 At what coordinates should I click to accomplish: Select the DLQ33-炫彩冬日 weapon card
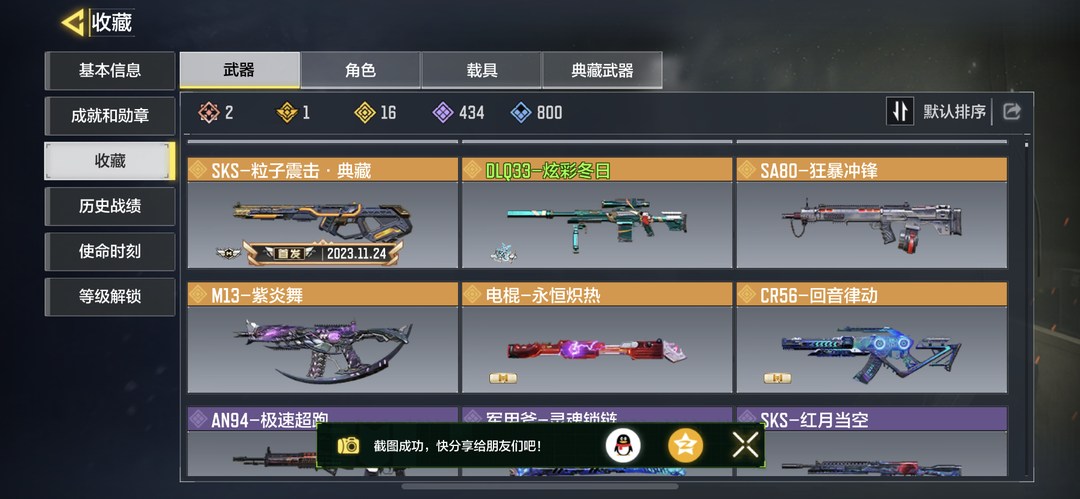tap(596, 213)
